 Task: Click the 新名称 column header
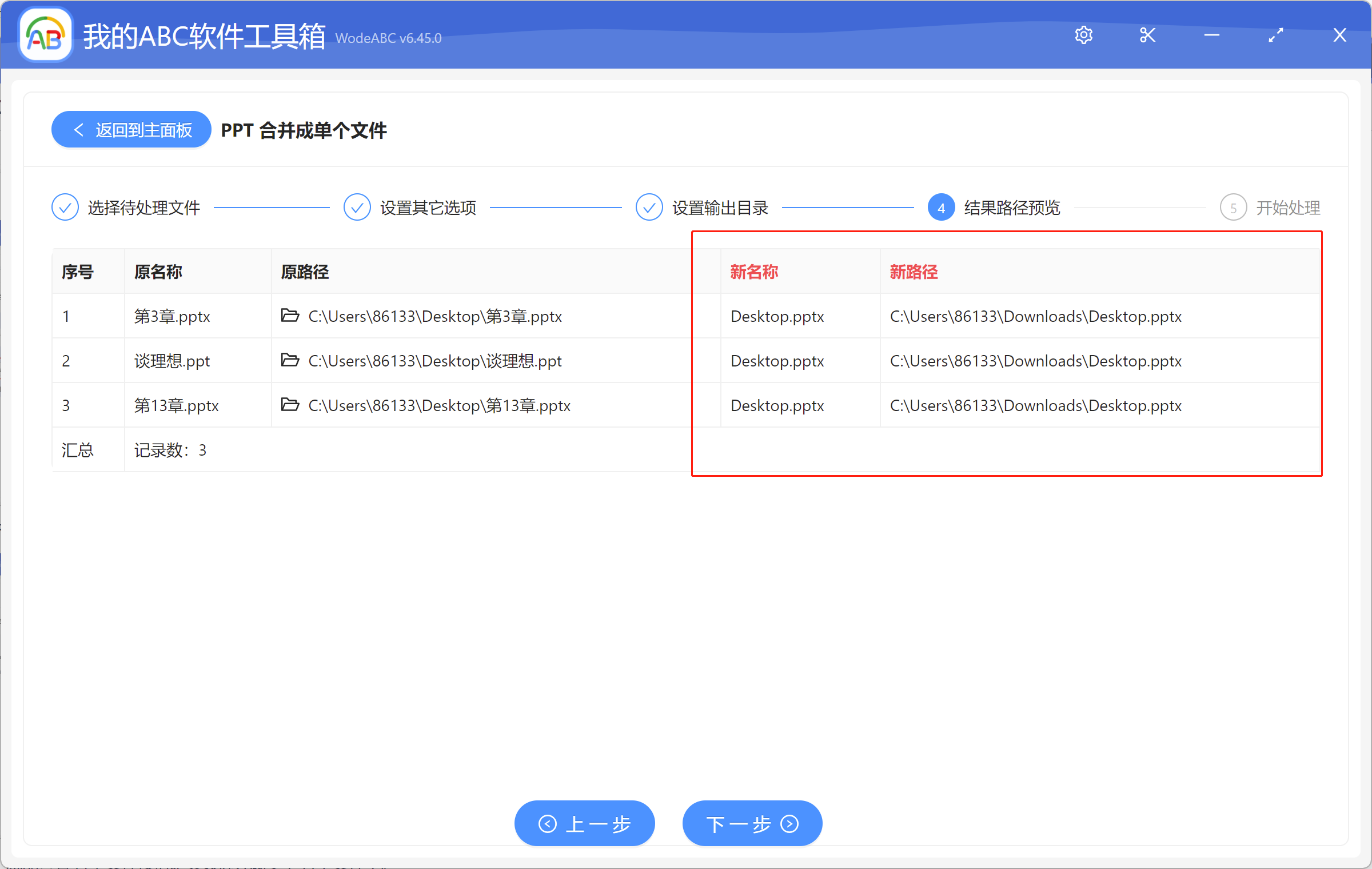click(753, 272)
